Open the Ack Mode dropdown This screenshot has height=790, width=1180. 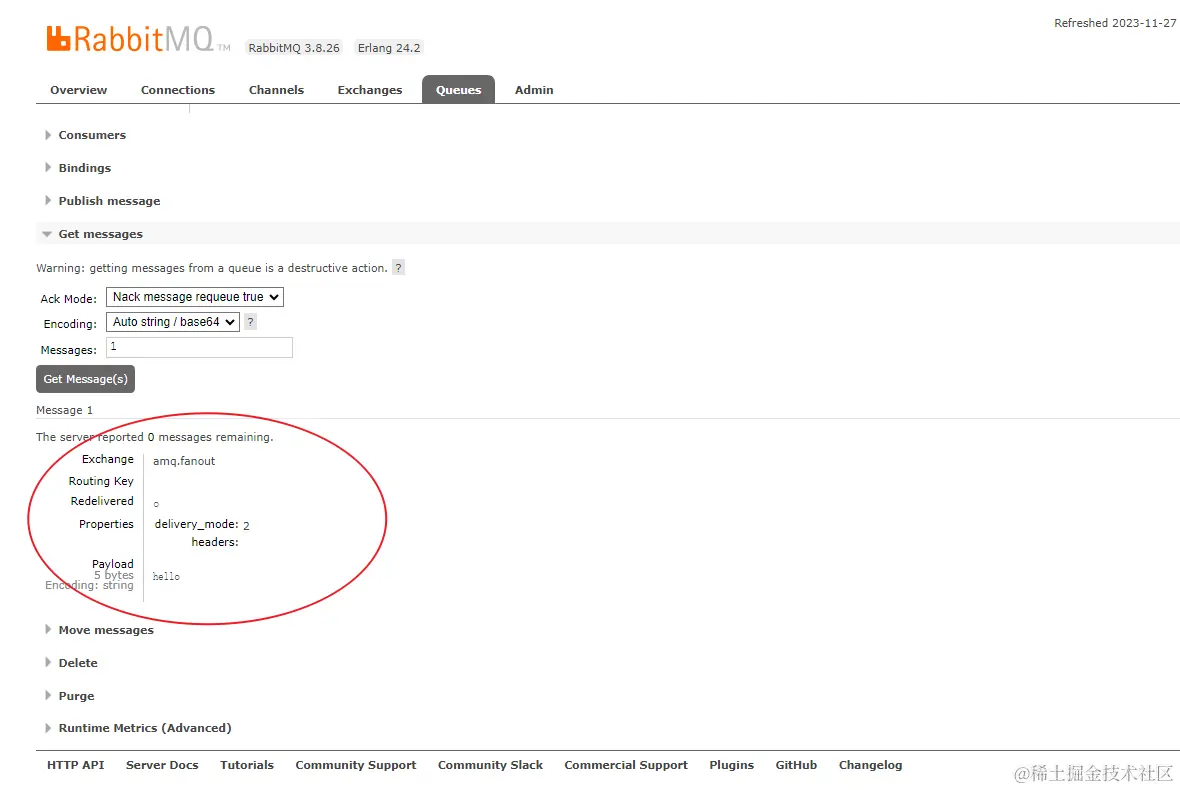click(x=195, y=297)
